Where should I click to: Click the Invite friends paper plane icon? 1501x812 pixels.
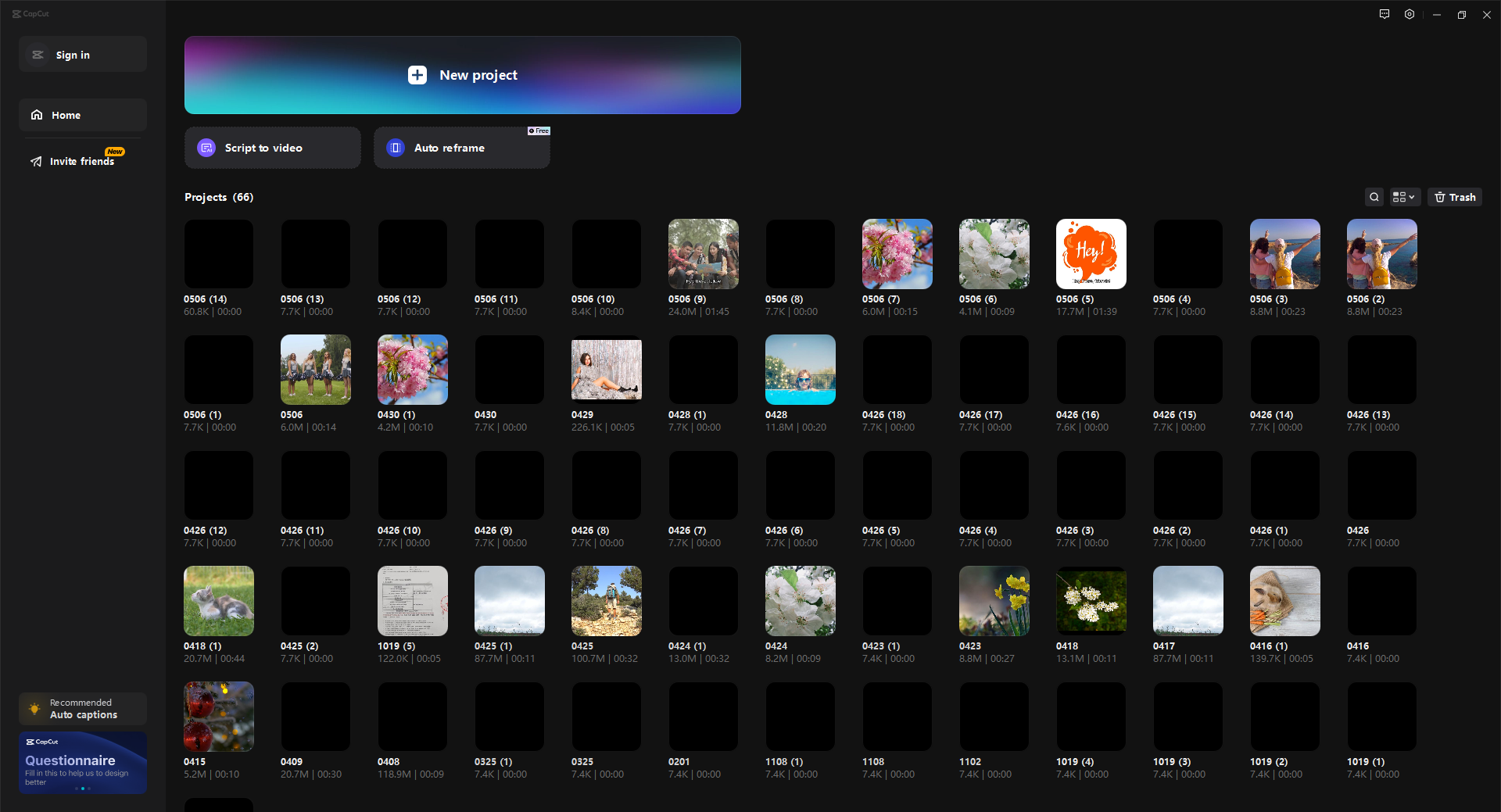click(36, 162)
